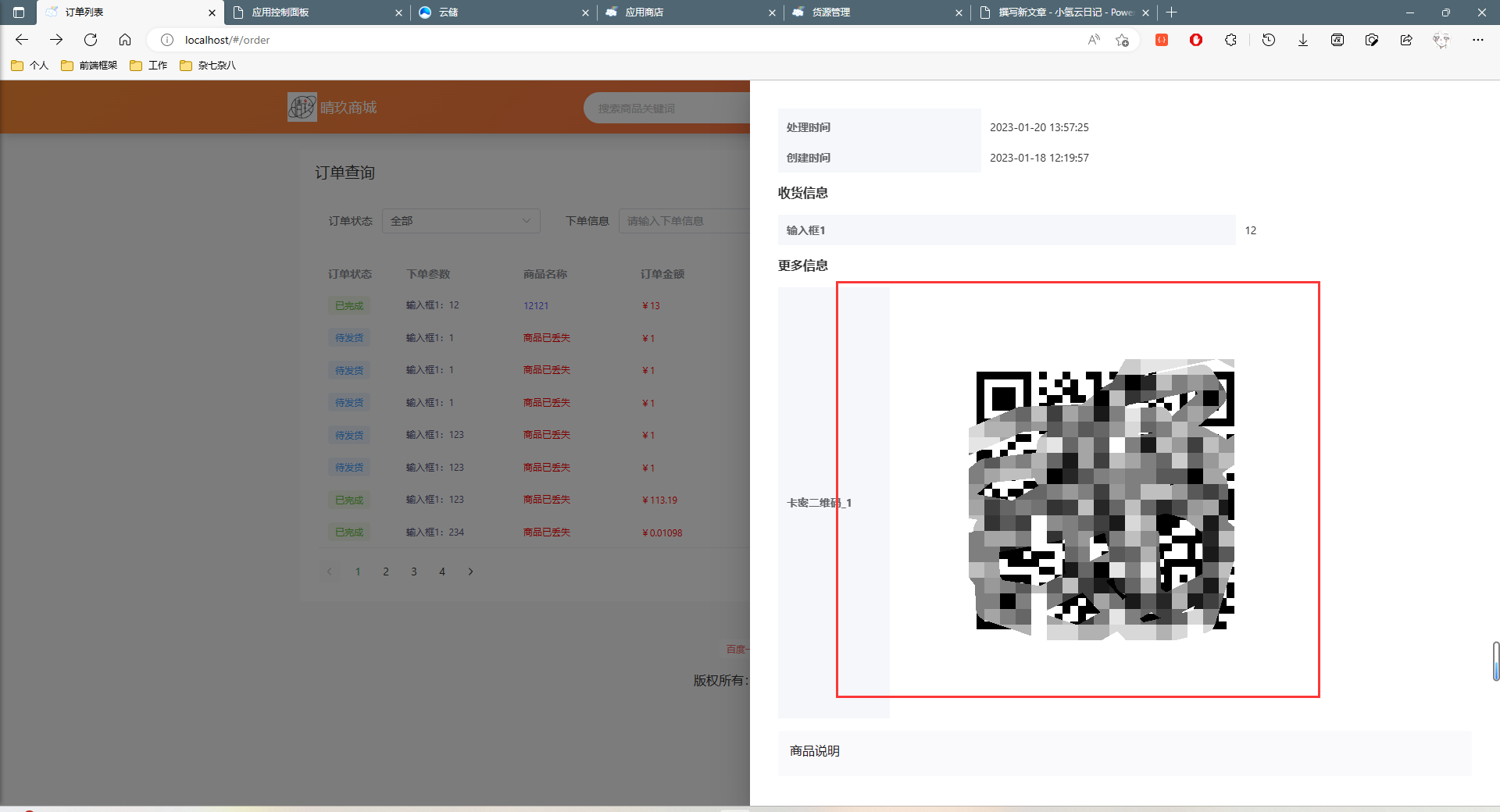This screenshot has height=812, width=1500.
Task: Close the 云储 tab
Action: [x=585, y=12]
